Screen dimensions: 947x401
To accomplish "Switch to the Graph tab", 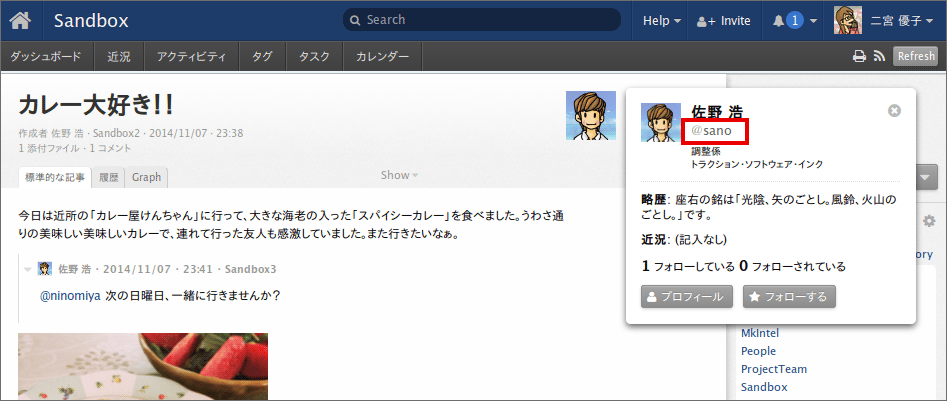I will (147, 177).
